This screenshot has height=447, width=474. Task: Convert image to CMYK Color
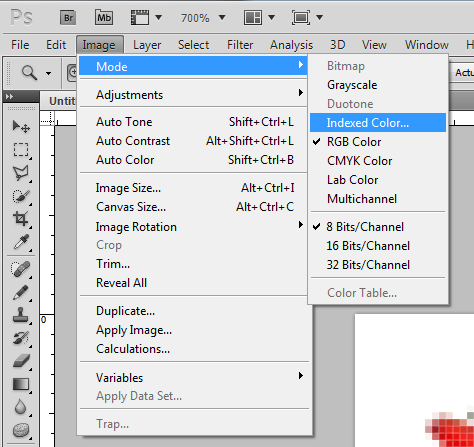[378, 161]
